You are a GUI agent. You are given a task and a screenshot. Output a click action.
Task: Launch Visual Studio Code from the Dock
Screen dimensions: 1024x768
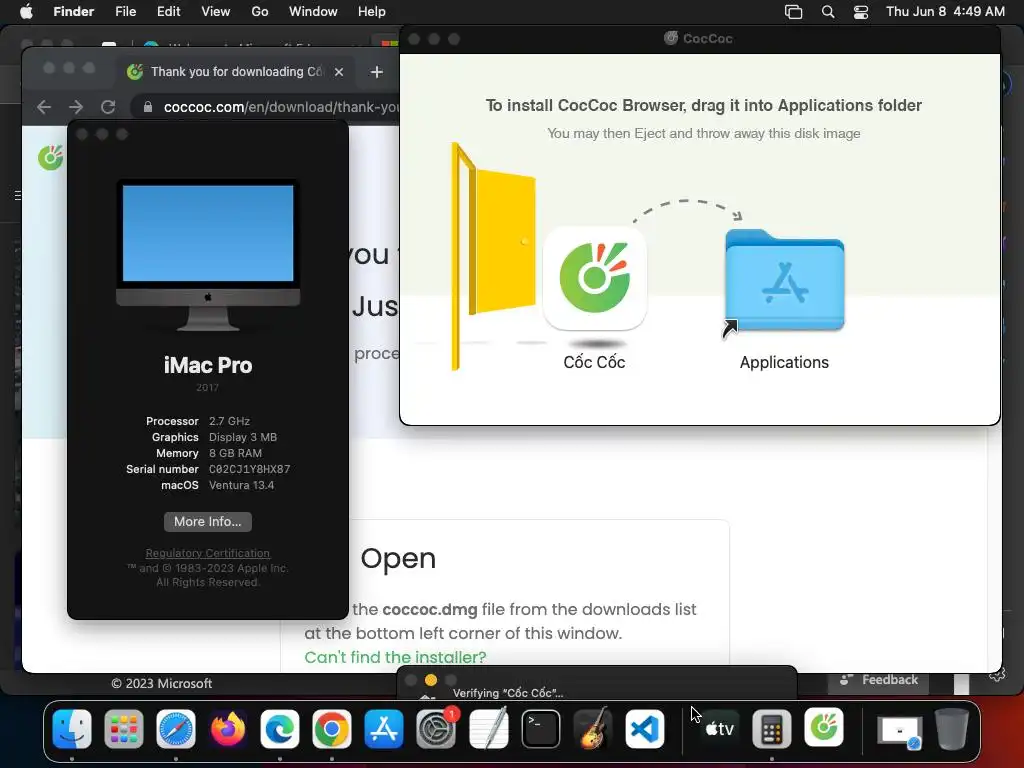(645, 728)
